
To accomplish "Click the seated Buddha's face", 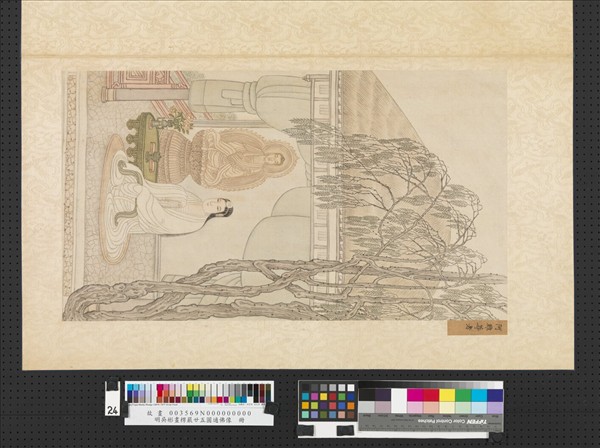I will [276, 158].
